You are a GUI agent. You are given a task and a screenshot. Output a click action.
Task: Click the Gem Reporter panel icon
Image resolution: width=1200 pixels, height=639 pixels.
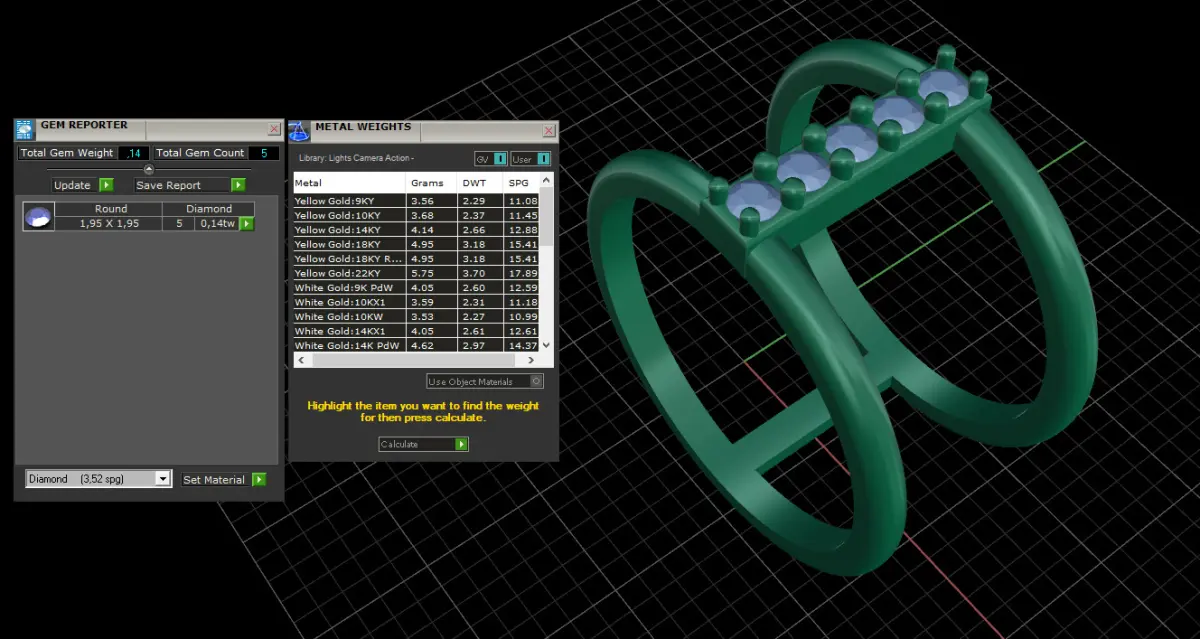pyautogui.click(x=24, y=129)
